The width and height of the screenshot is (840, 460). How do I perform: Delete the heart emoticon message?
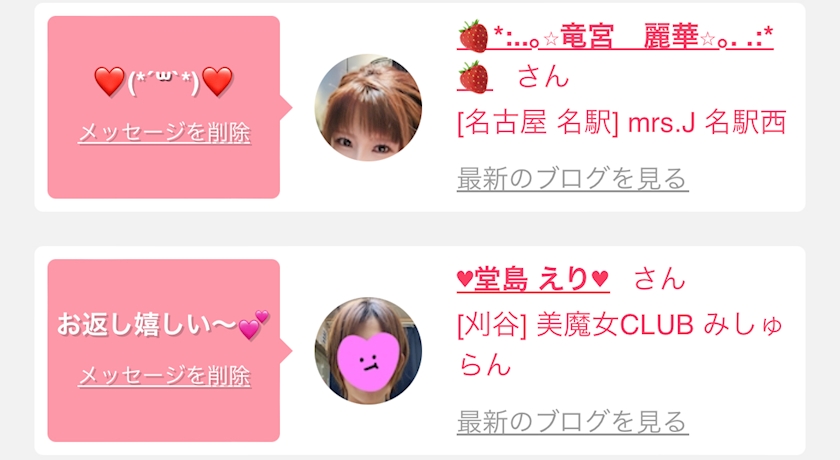[x=164, y=133]
